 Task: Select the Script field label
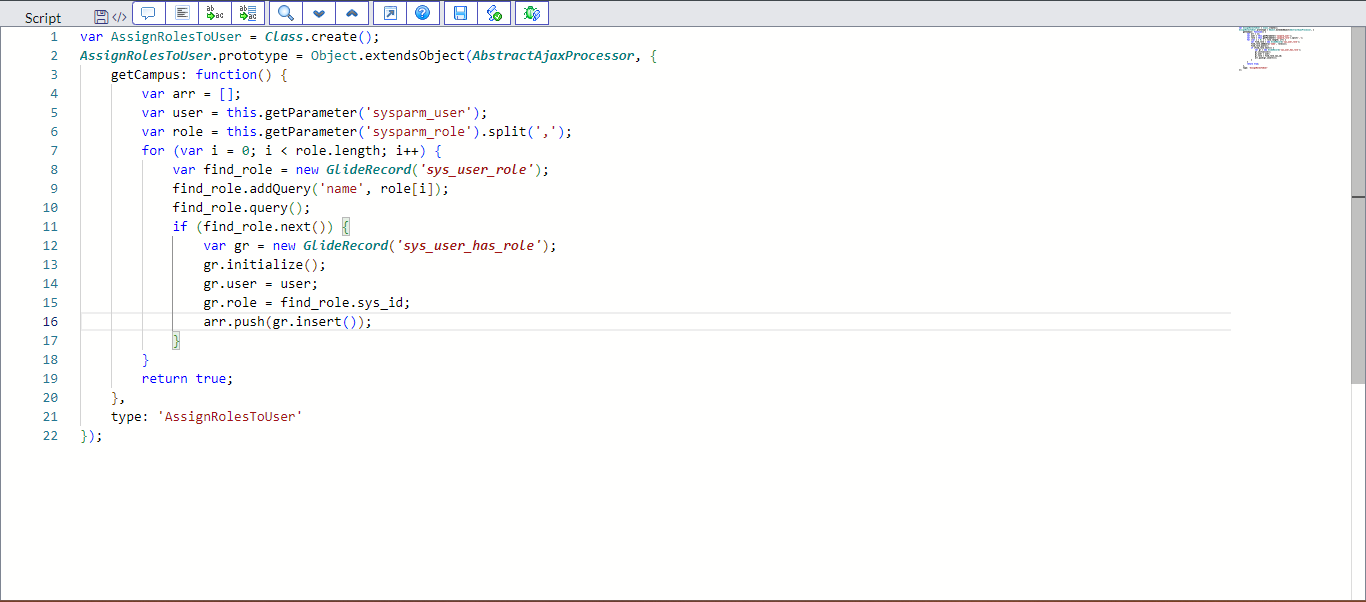click(x=42, y=17)
